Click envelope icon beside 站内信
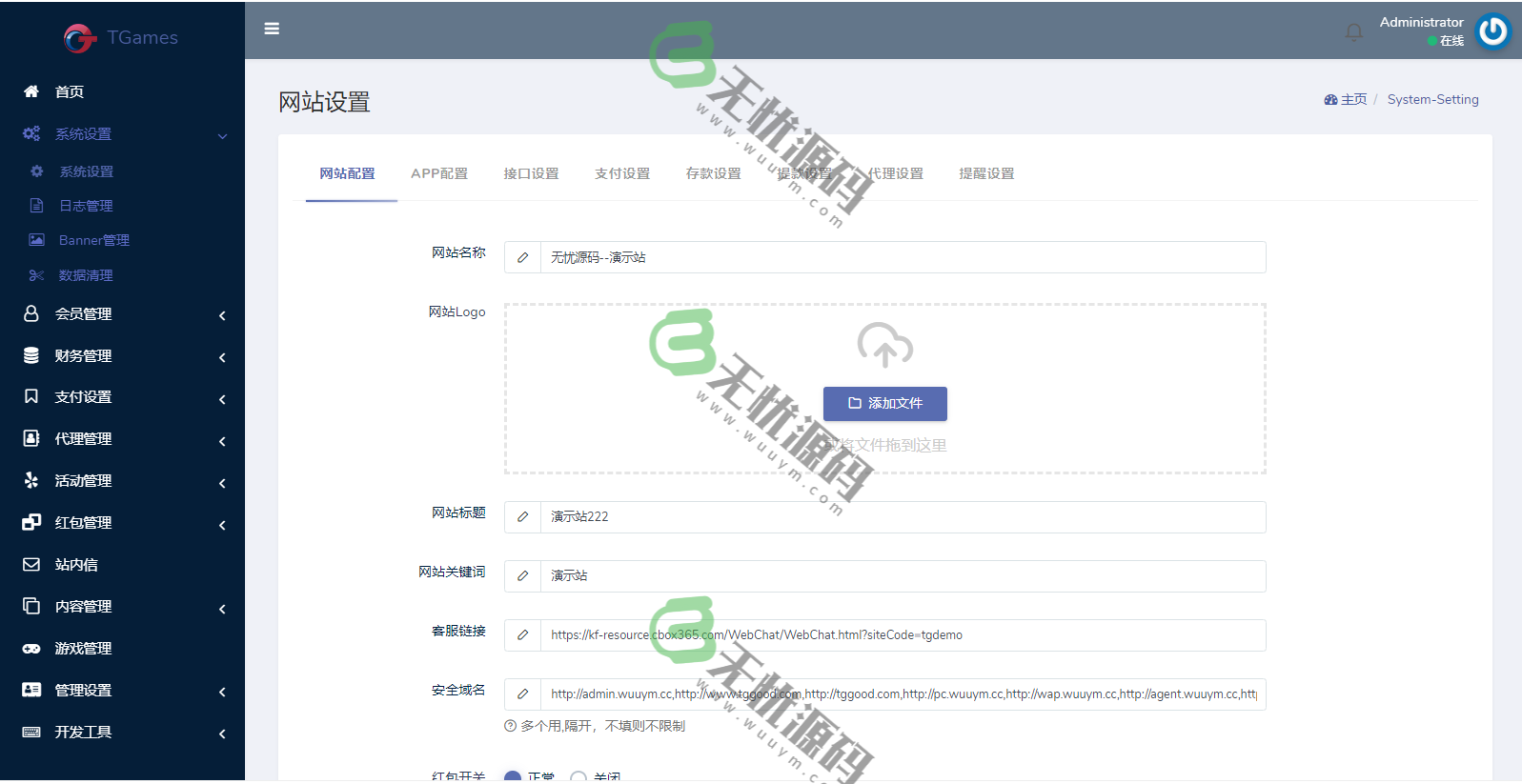The image size is (1522, 784). coord(31,564)
